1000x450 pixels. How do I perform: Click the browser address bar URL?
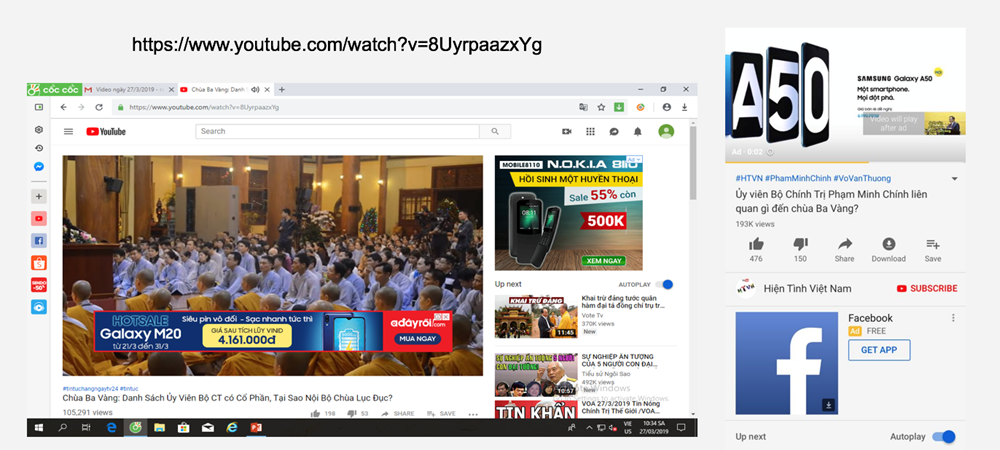(204, 107)
